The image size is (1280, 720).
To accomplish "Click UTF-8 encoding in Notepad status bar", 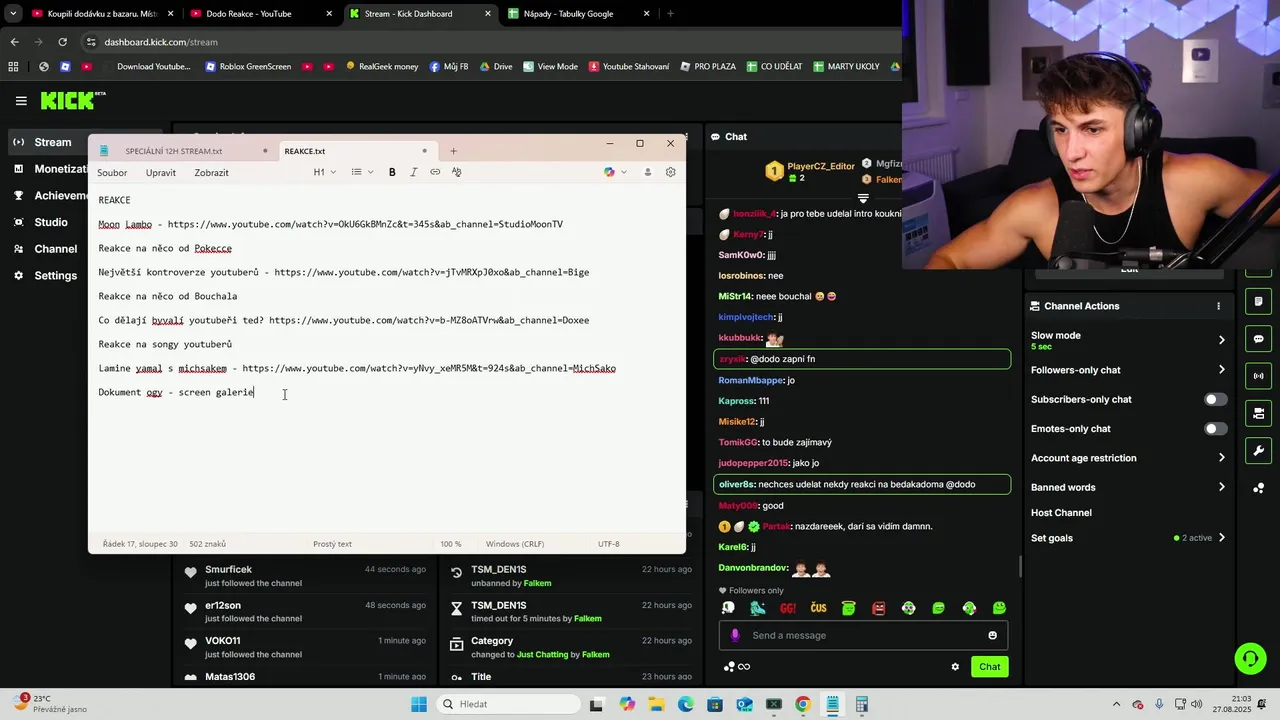I will [x=609, y=544].
